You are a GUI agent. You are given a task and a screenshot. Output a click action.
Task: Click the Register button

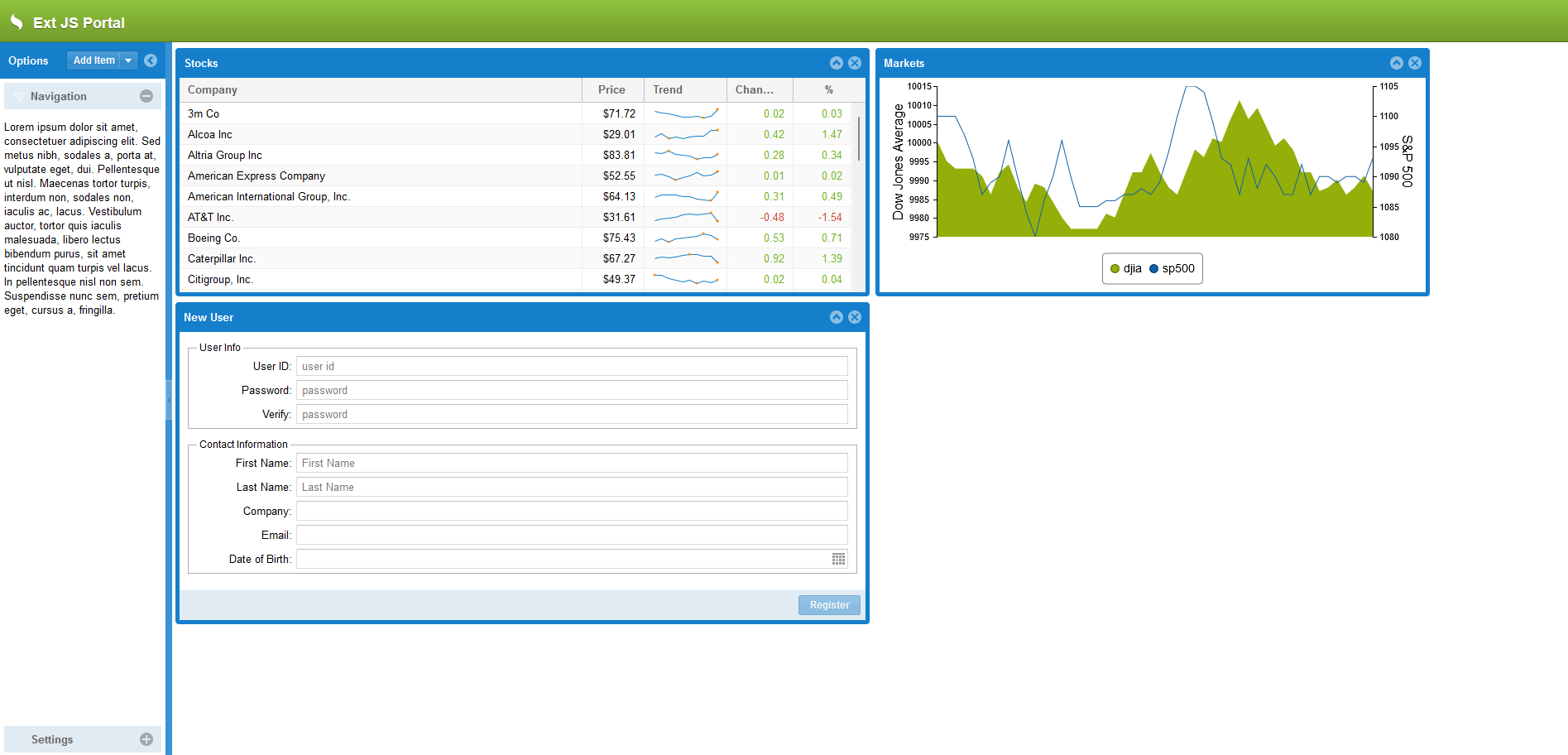[x=829, y=605]
